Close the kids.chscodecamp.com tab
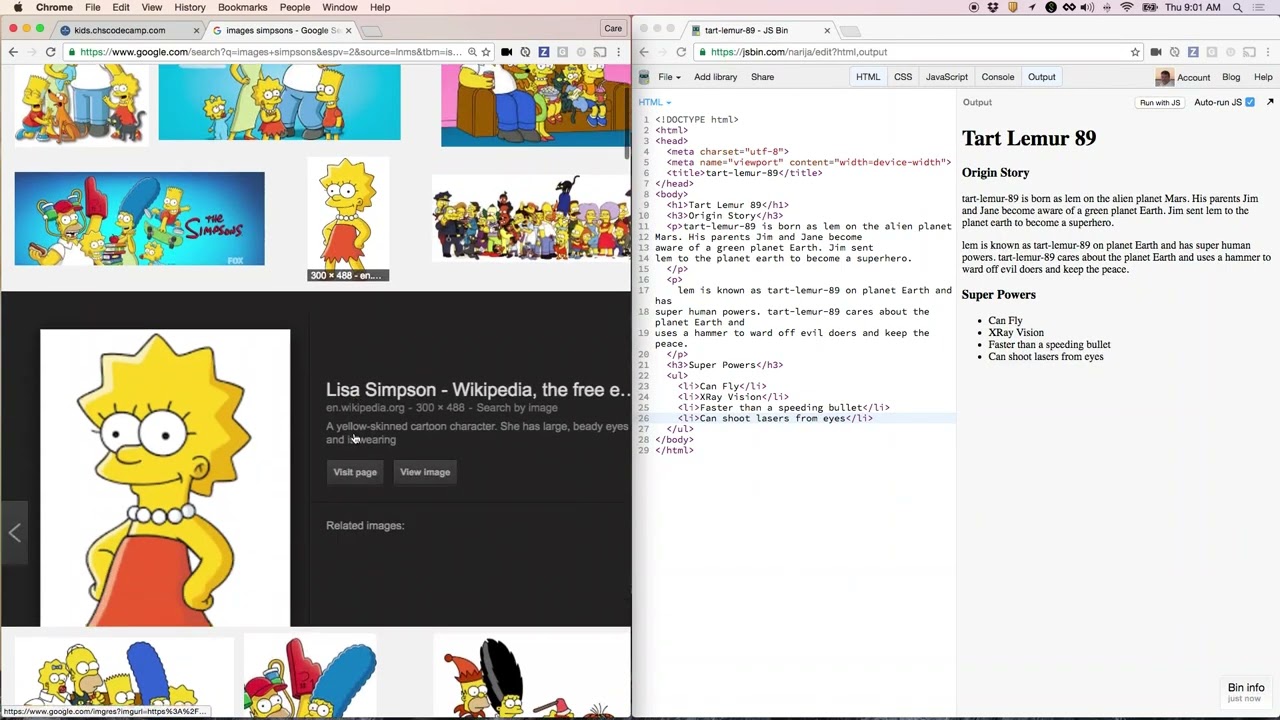 click(196, 30)
